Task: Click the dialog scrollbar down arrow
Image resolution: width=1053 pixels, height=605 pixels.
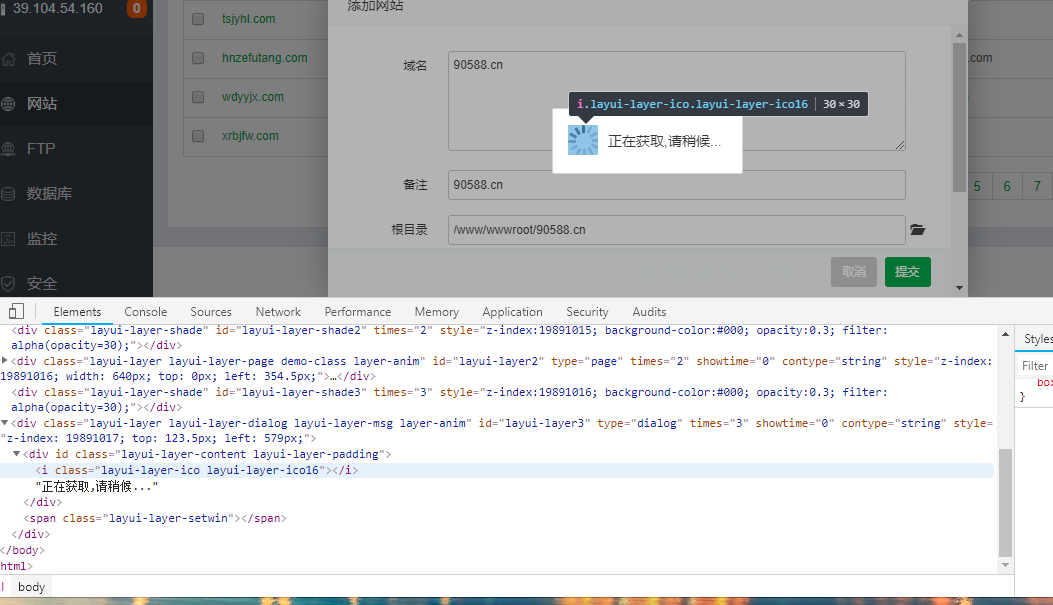Action: point(959,287)
